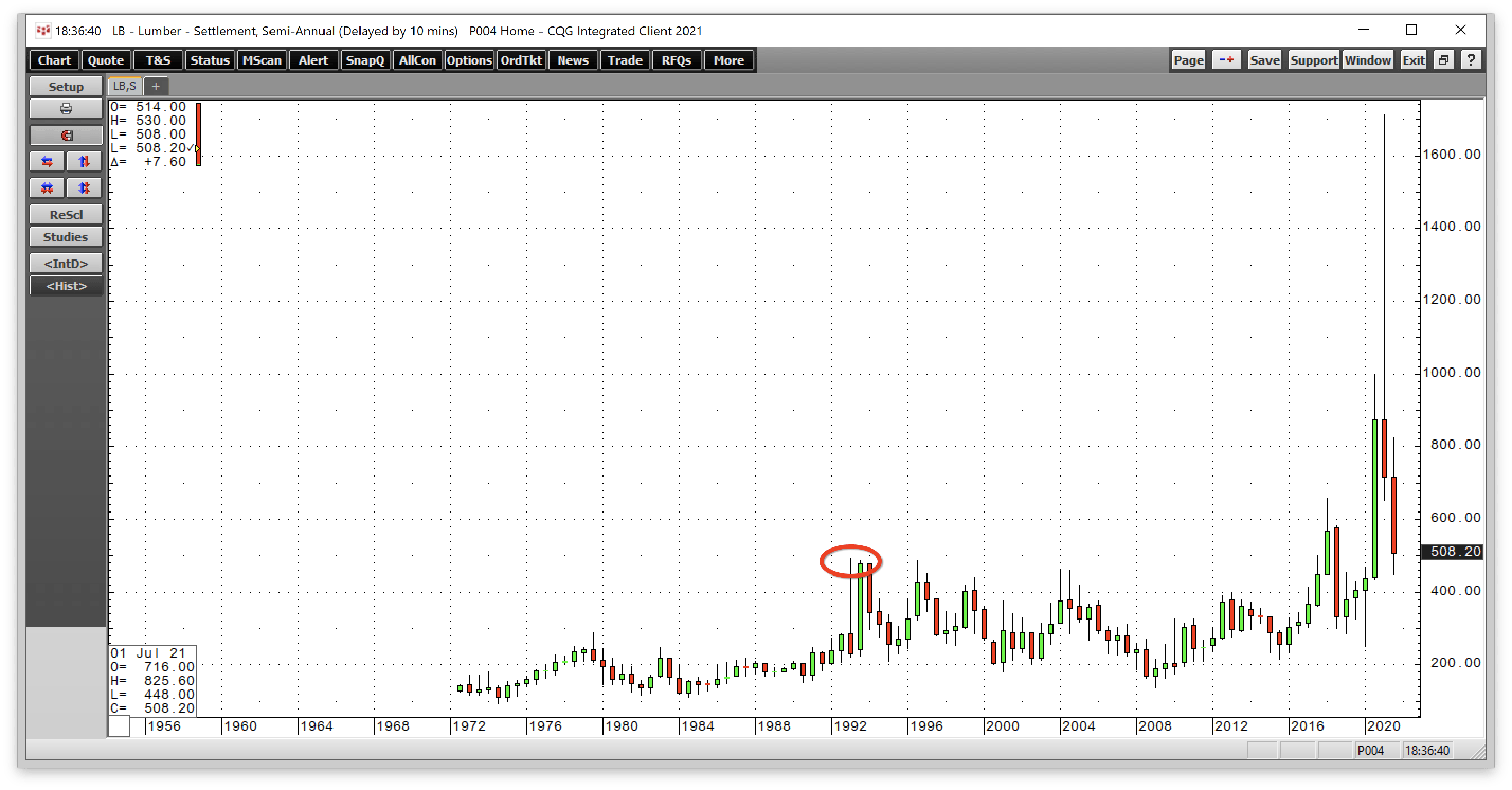This screenshot has height=790, width=1512.
Task: Click the 1000.00 price axis label
Action: click(x=1452, y=372)
